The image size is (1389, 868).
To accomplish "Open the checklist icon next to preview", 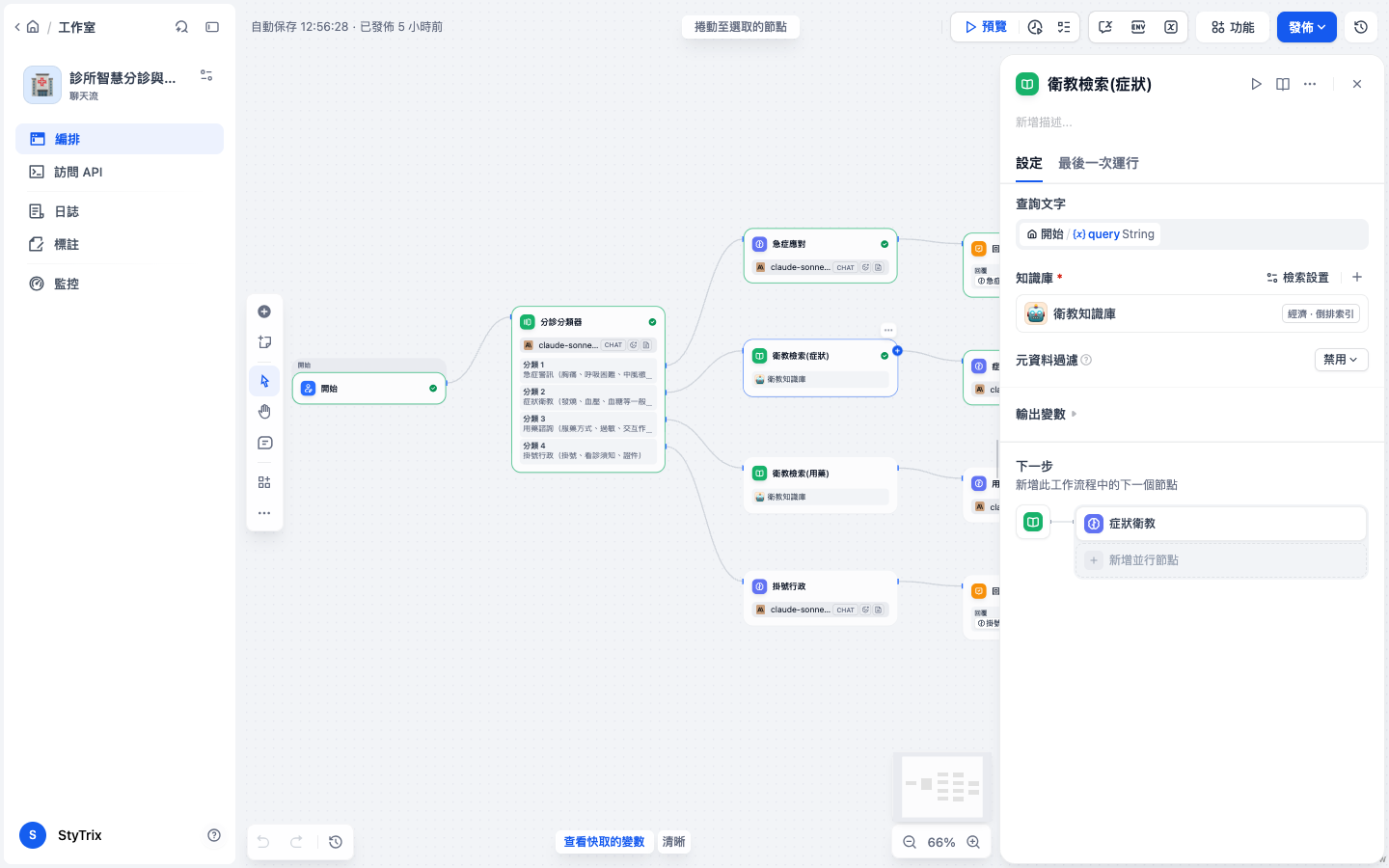I will pyautogui.click(x=1064, y=27).
